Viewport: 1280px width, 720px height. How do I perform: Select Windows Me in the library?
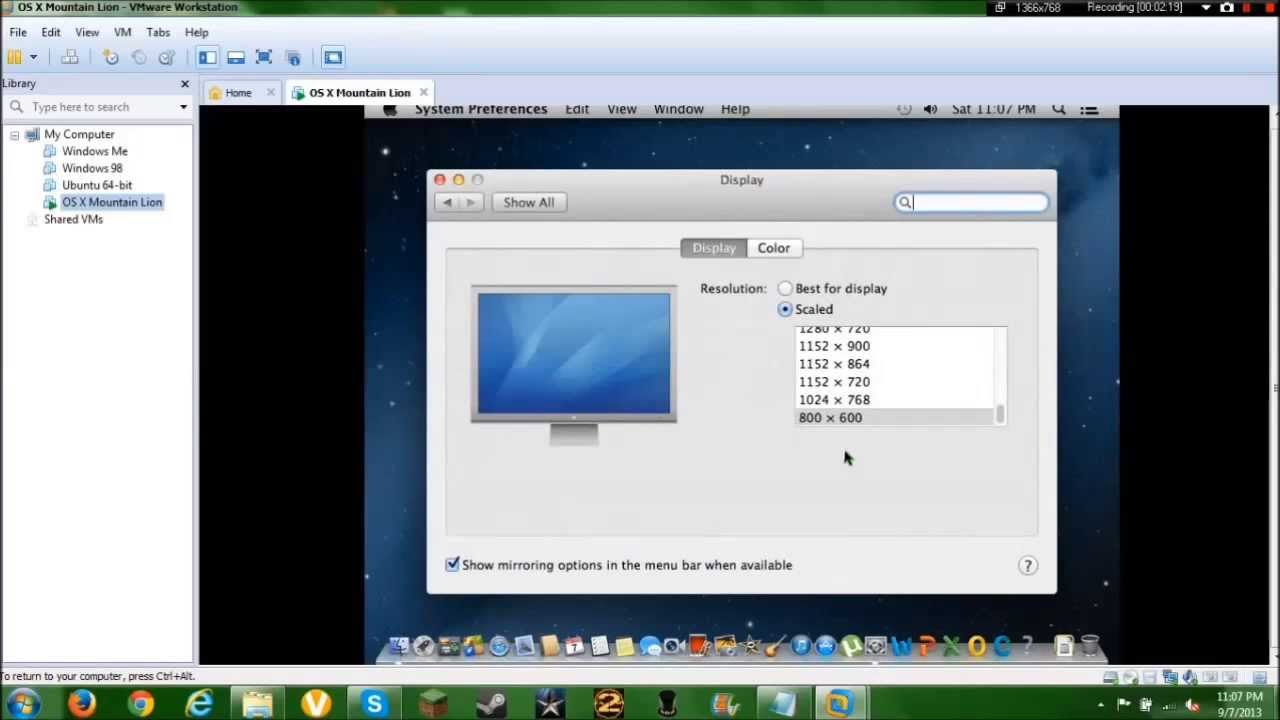click(94, 151)
